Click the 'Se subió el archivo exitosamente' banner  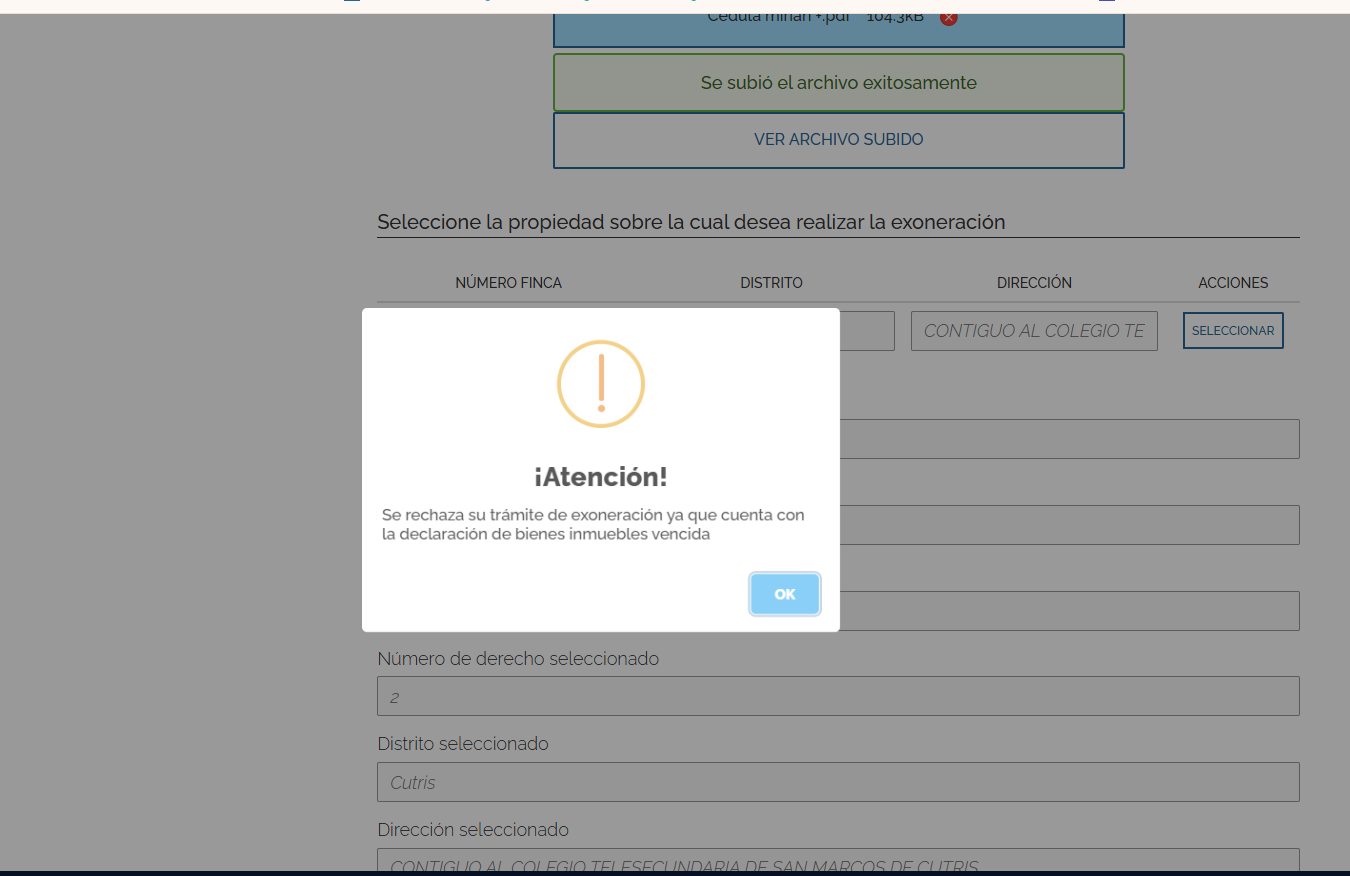point(838,83)
